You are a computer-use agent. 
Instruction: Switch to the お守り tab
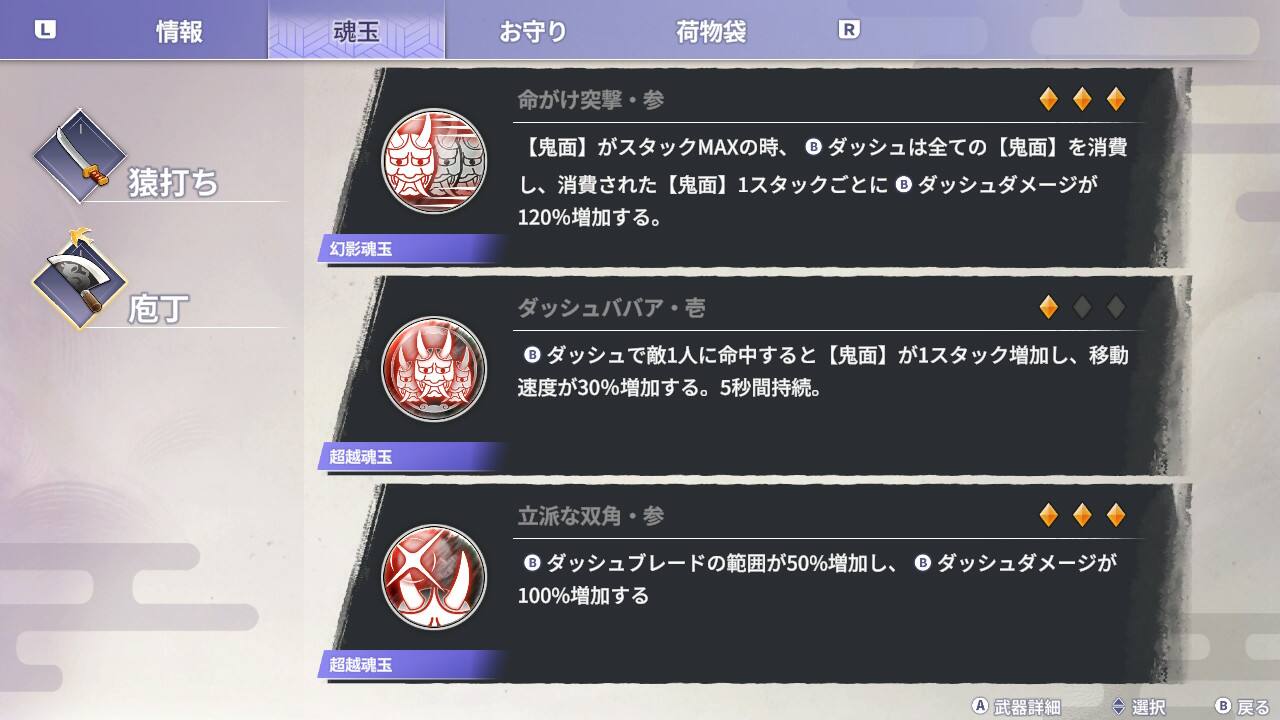[533, 31]
